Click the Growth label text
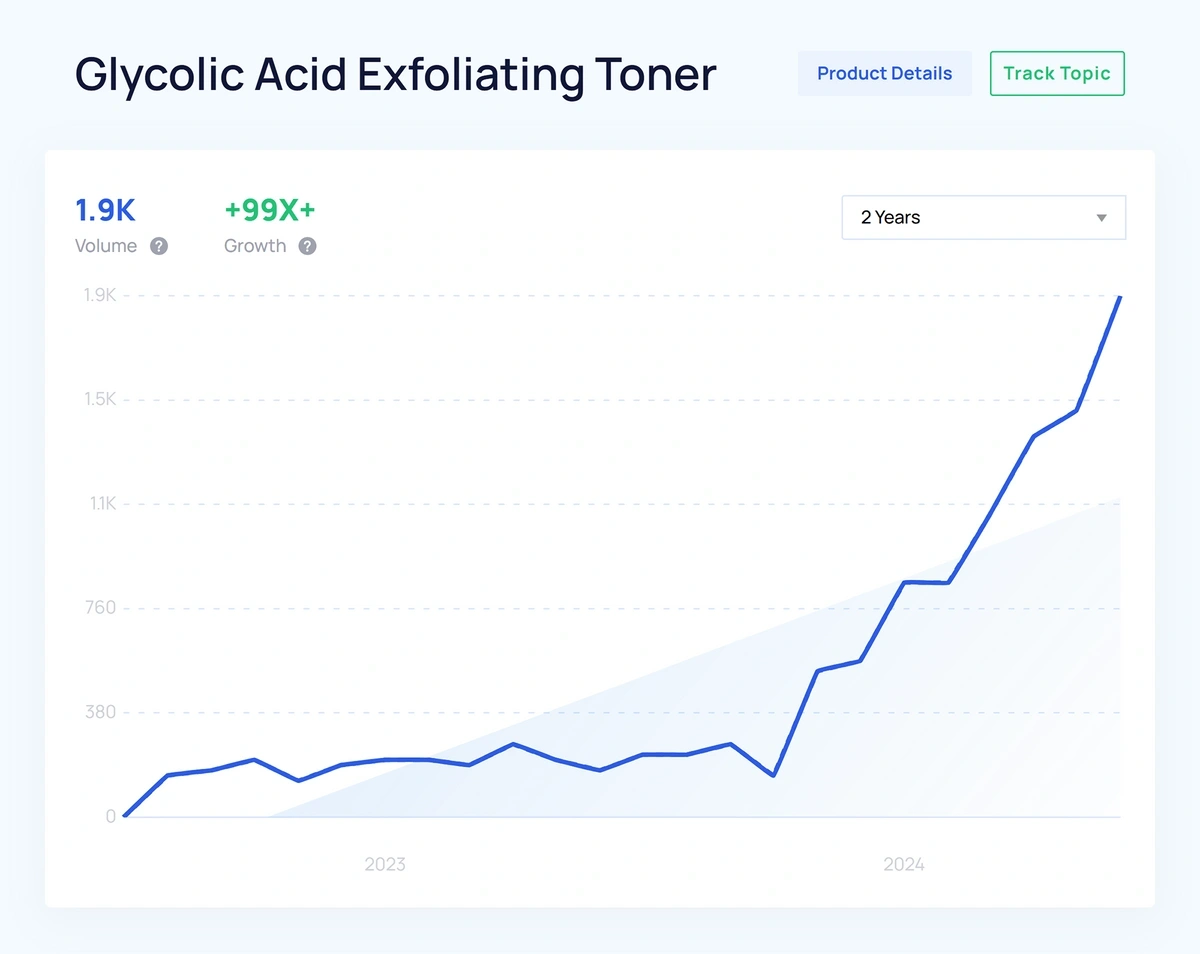1200x954 pixels. (255, 246)
